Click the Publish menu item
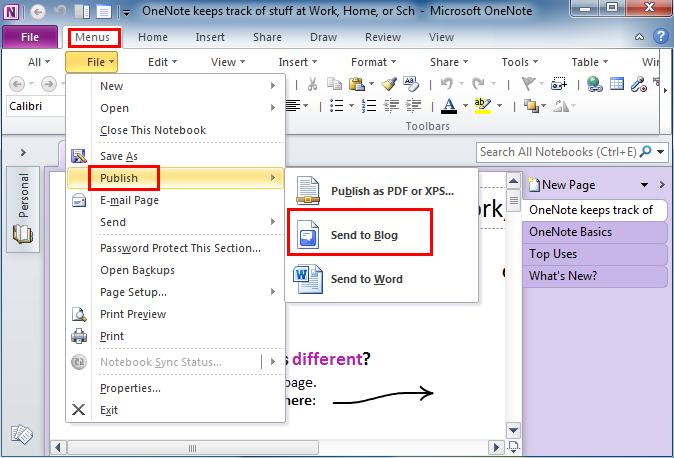Viewport: 674px width, 458px height. click(x=175, y=178)
